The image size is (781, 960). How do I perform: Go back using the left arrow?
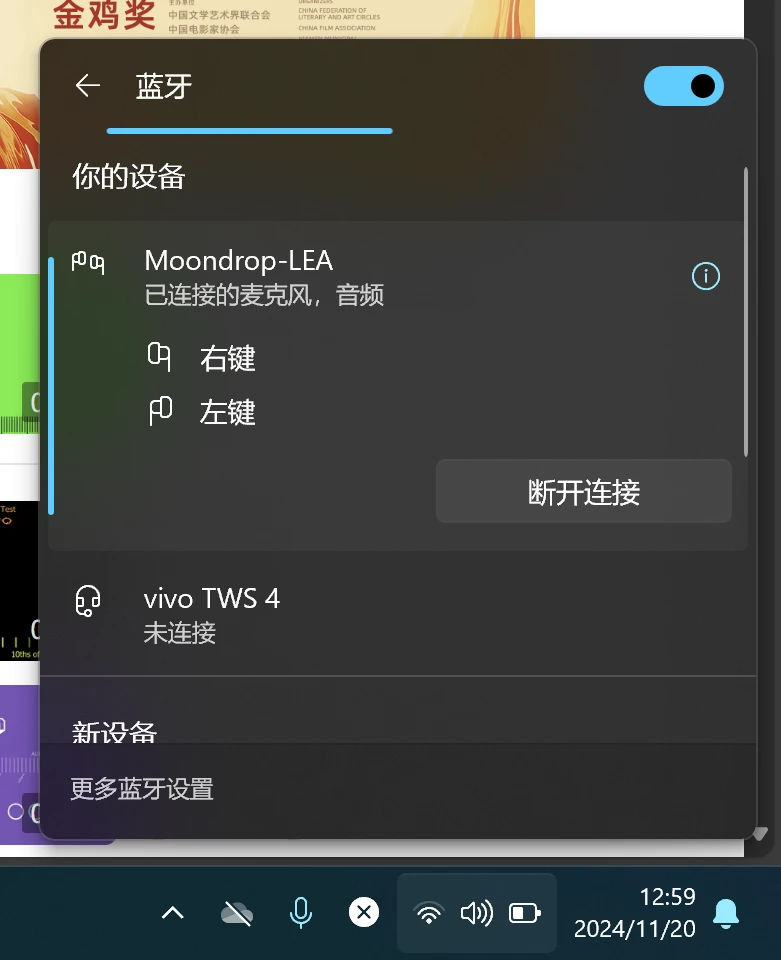(x=88, y=85)
